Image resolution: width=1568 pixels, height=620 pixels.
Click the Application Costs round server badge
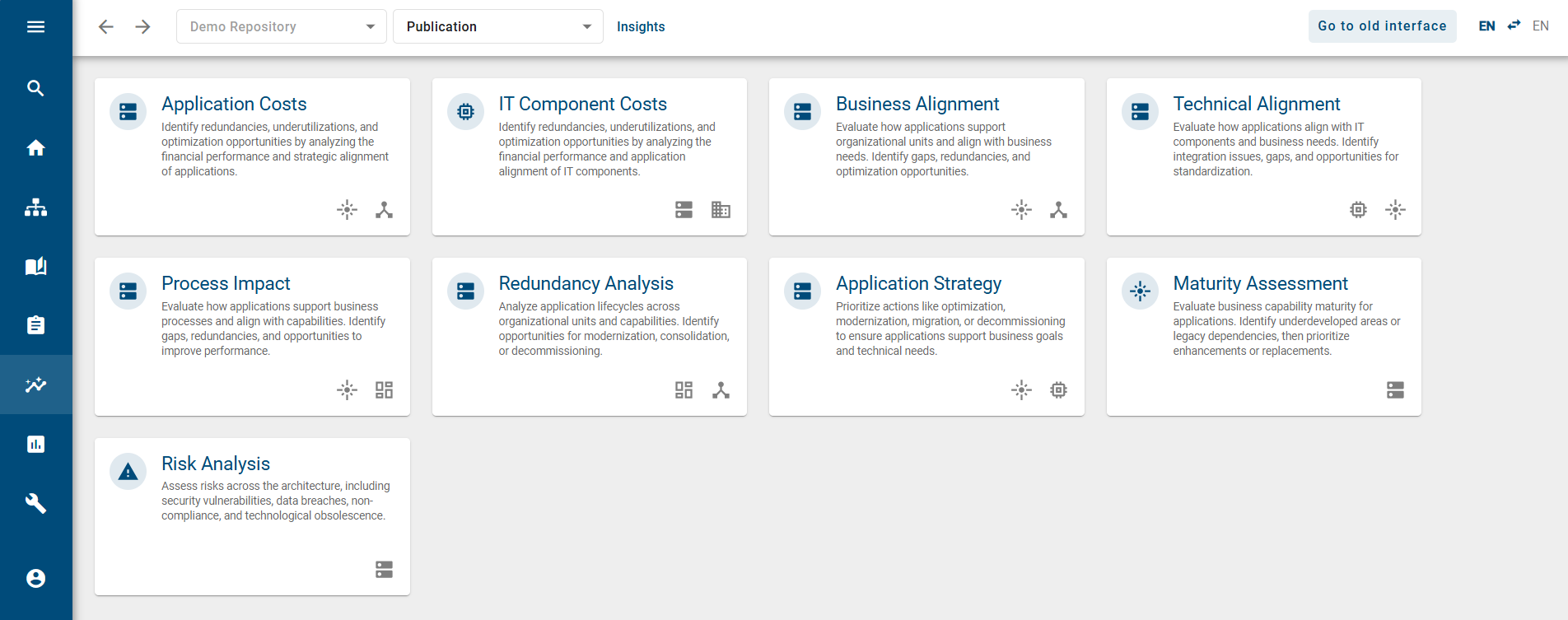click(128, 112)
